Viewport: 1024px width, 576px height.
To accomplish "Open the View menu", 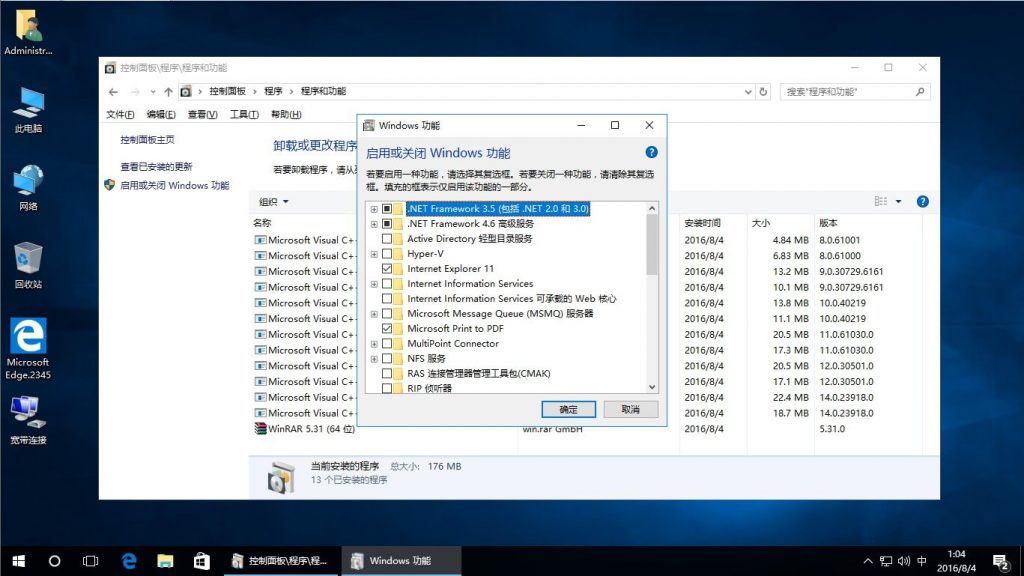I will click(x=202, y=115).
